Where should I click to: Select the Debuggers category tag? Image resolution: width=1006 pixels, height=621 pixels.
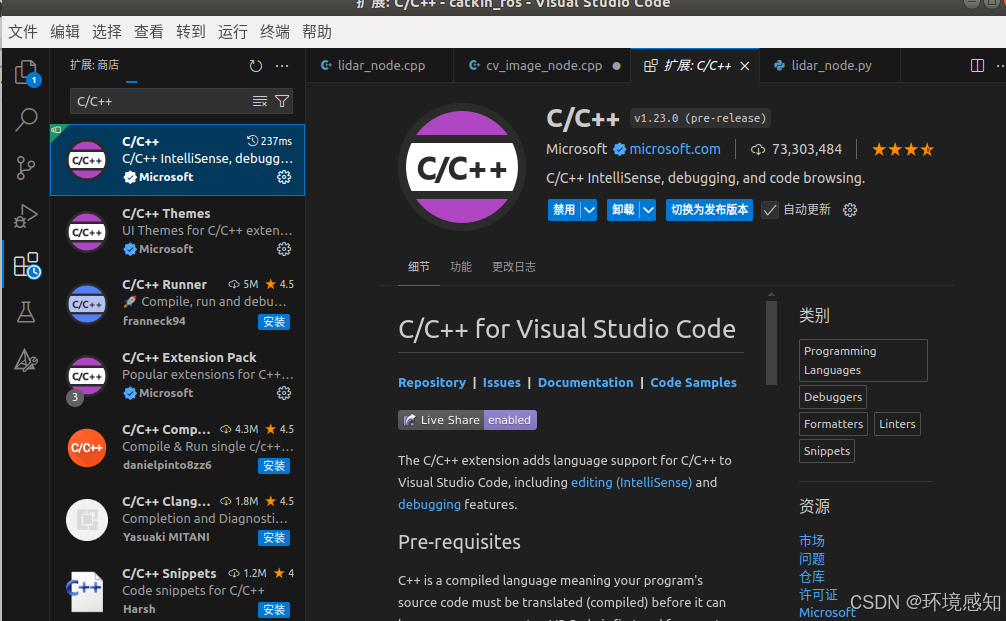point(833,397)
